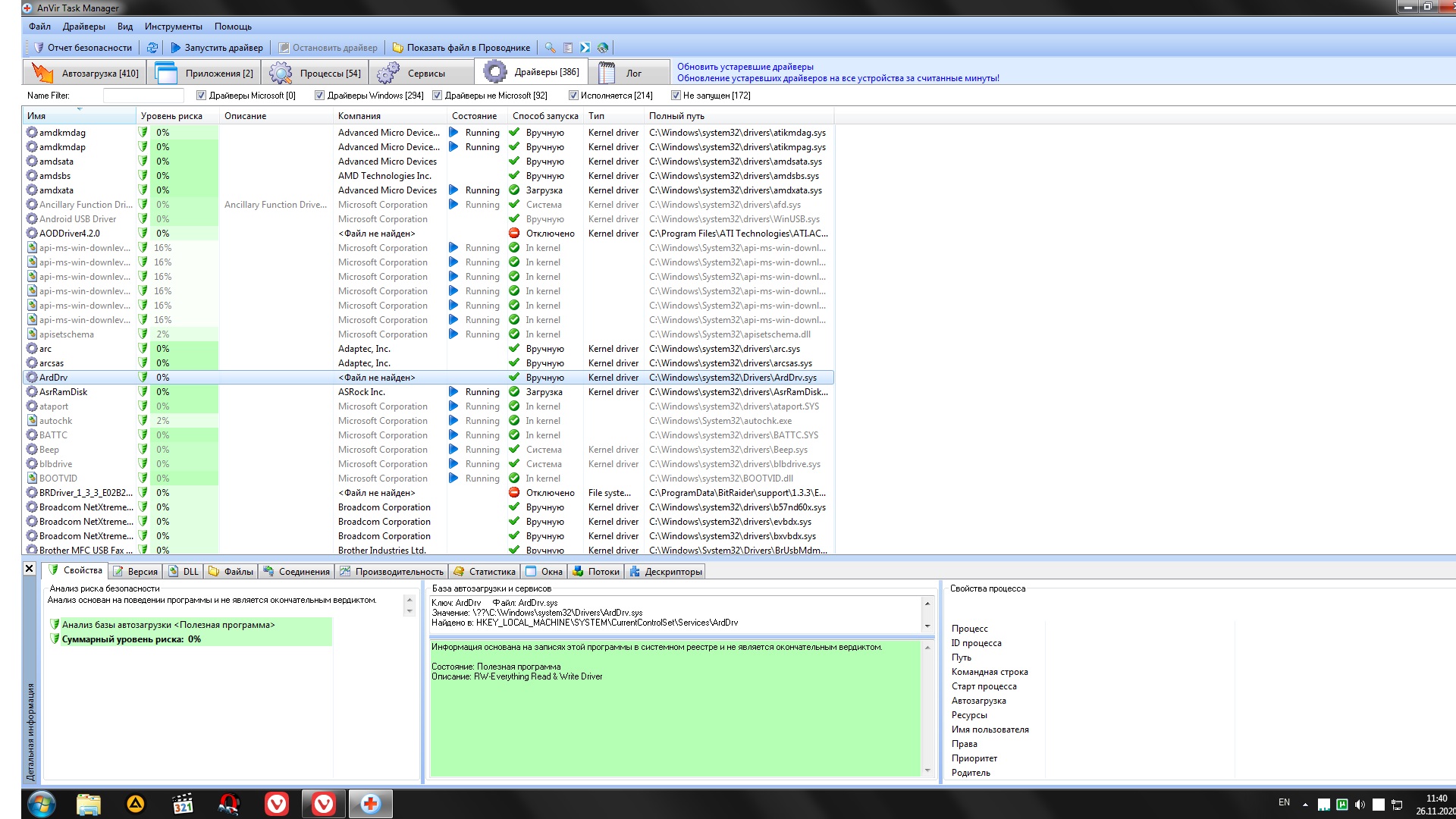Open the 'Производительность' details tab
Image resolution: width=1456 pixels, height=819 pixels.
coord(398,572)
